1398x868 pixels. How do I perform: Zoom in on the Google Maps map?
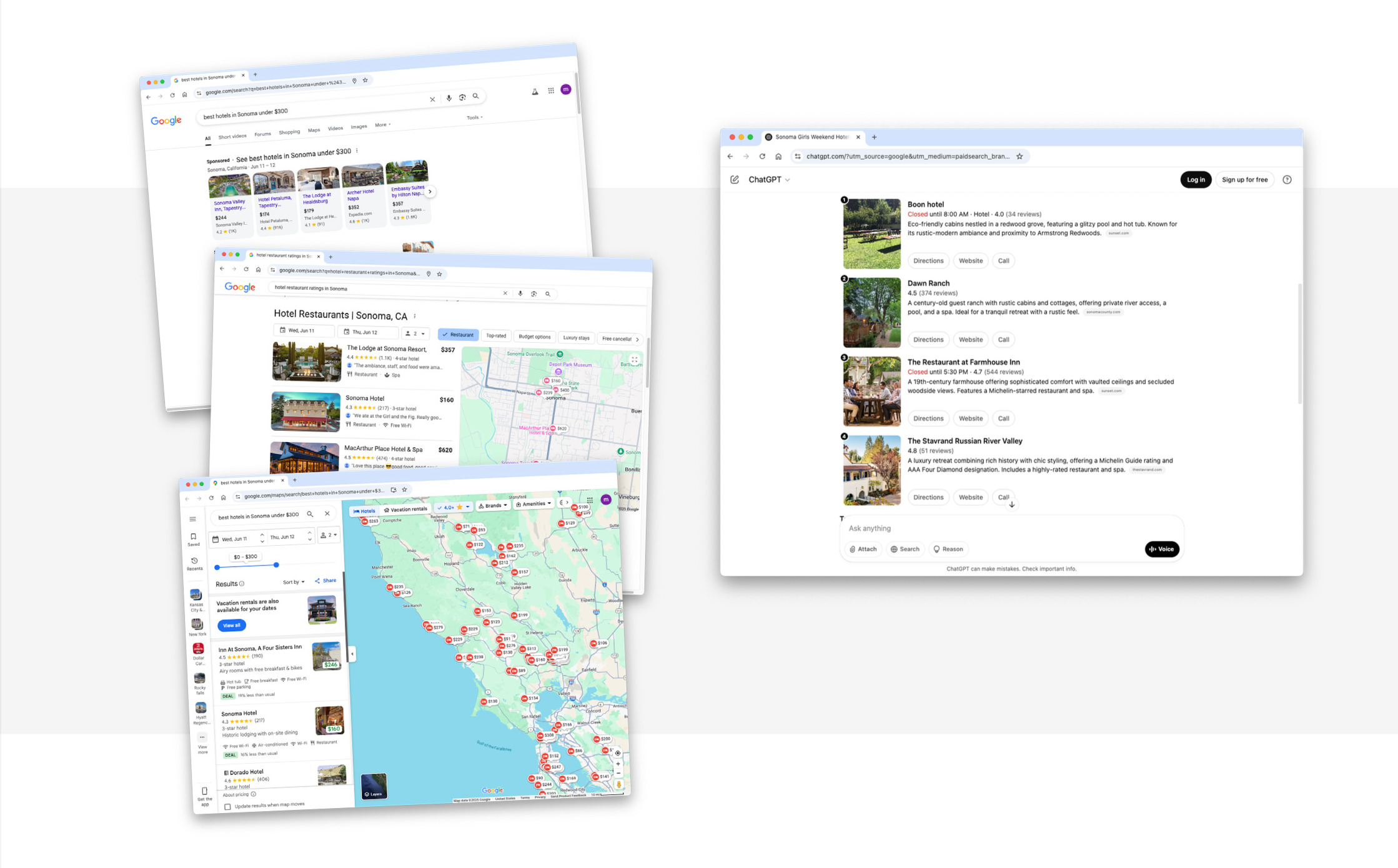pos(618,764)
